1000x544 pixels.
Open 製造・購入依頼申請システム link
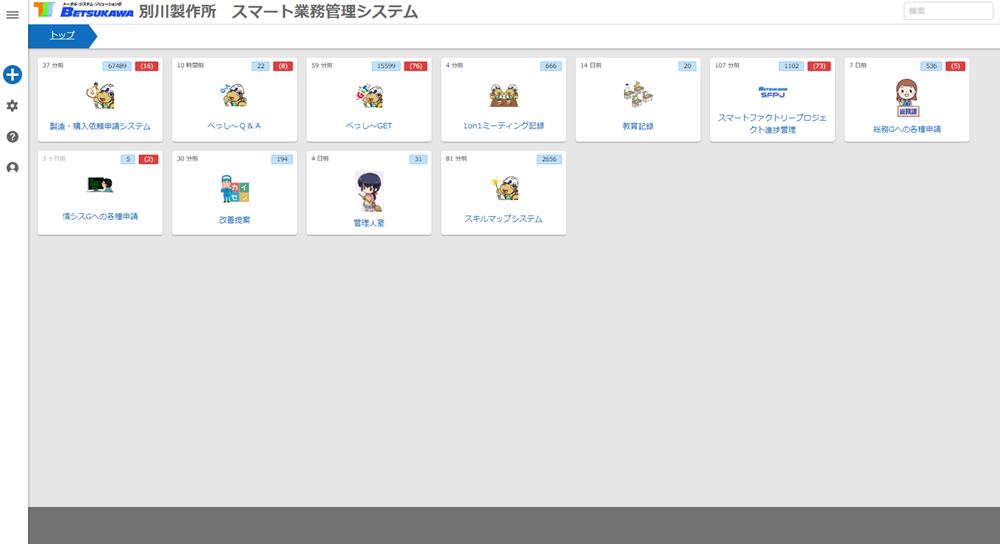click(100, 127)
